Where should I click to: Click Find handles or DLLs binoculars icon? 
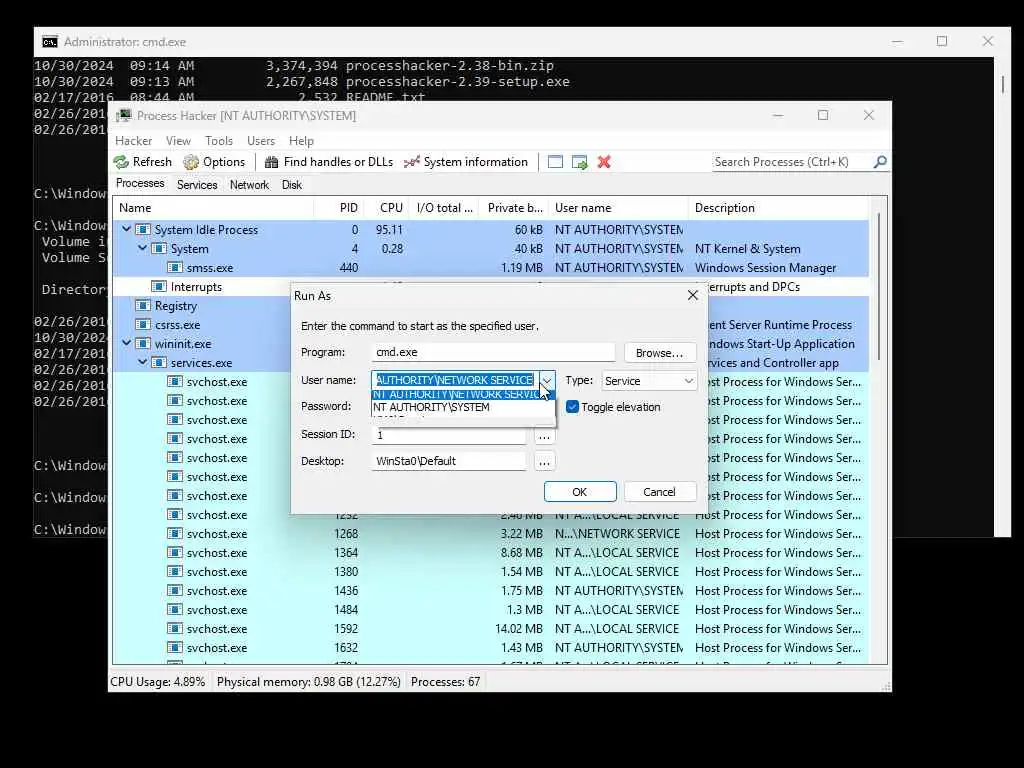[272, 162]
